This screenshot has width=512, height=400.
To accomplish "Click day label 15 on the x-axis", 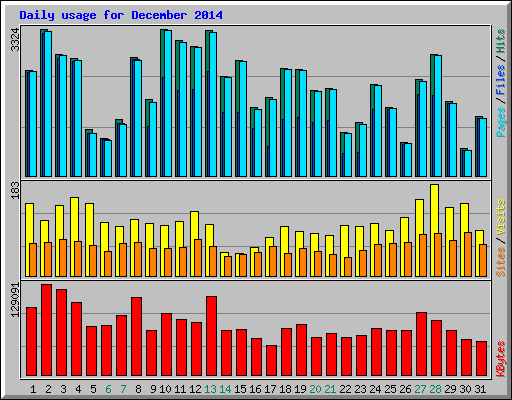I will click(240, 389).
